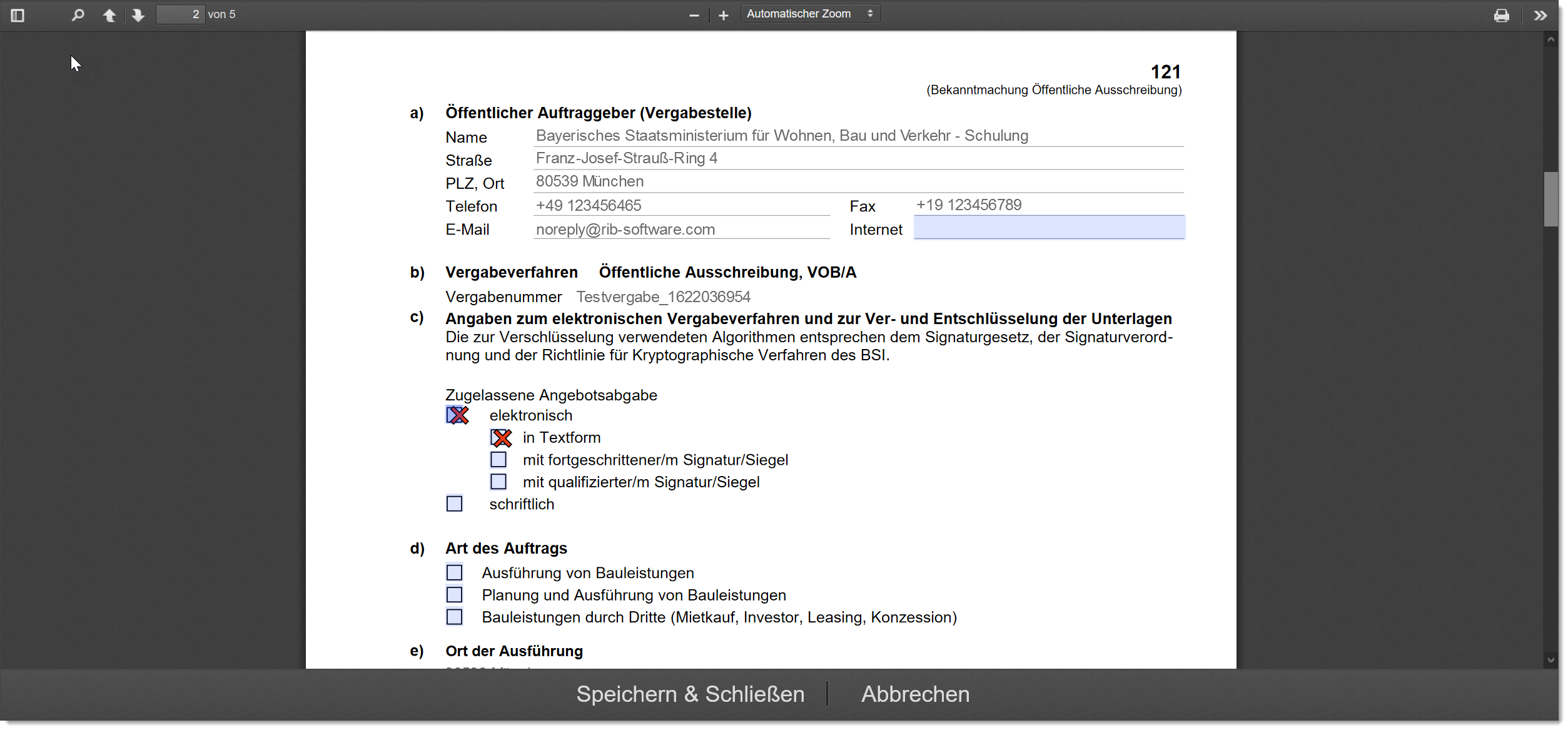Check mit fortgeschrittener/m Signatur/Siegel

point(498,460)
